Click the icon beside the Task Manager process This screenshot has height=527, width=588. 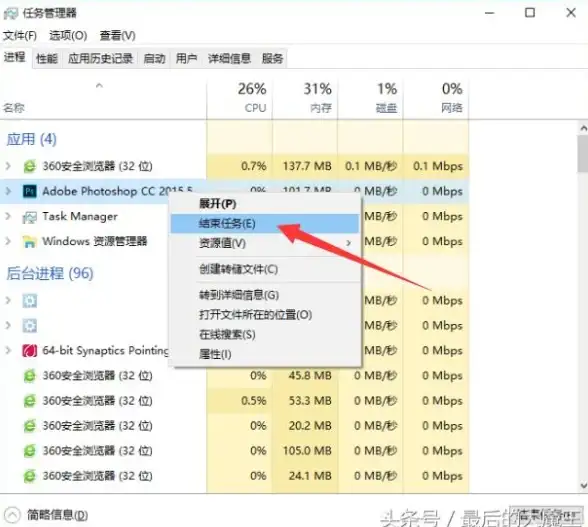click(x=30, y=217)
